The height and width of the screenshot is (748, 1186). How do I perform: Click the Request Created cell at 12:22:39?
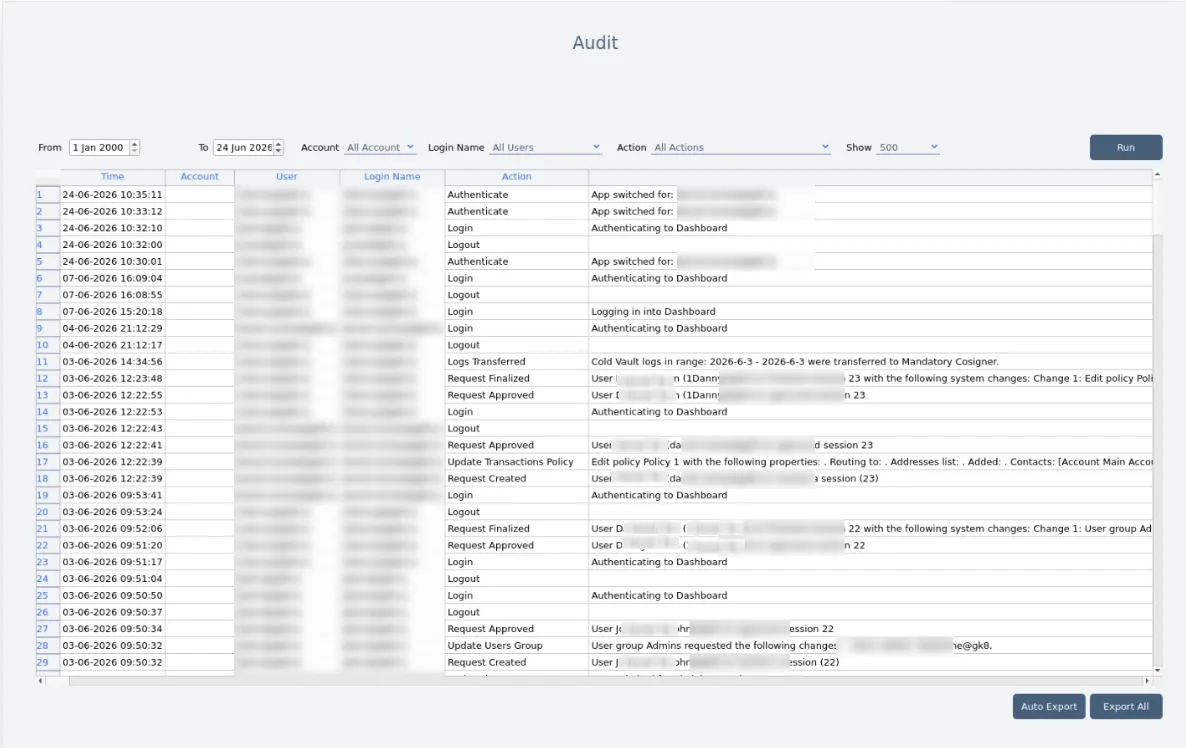(517, 479)
